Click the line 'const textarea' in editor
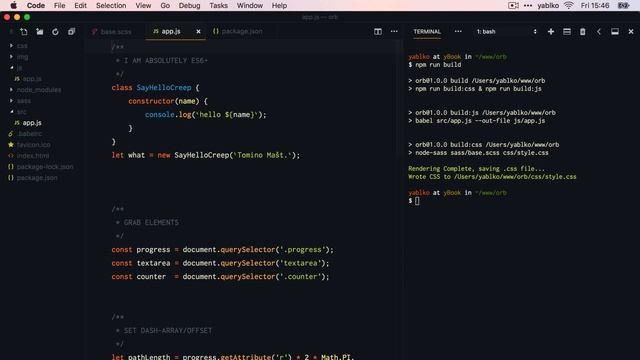This screenshot has height=360, width=640. (220, 263)
